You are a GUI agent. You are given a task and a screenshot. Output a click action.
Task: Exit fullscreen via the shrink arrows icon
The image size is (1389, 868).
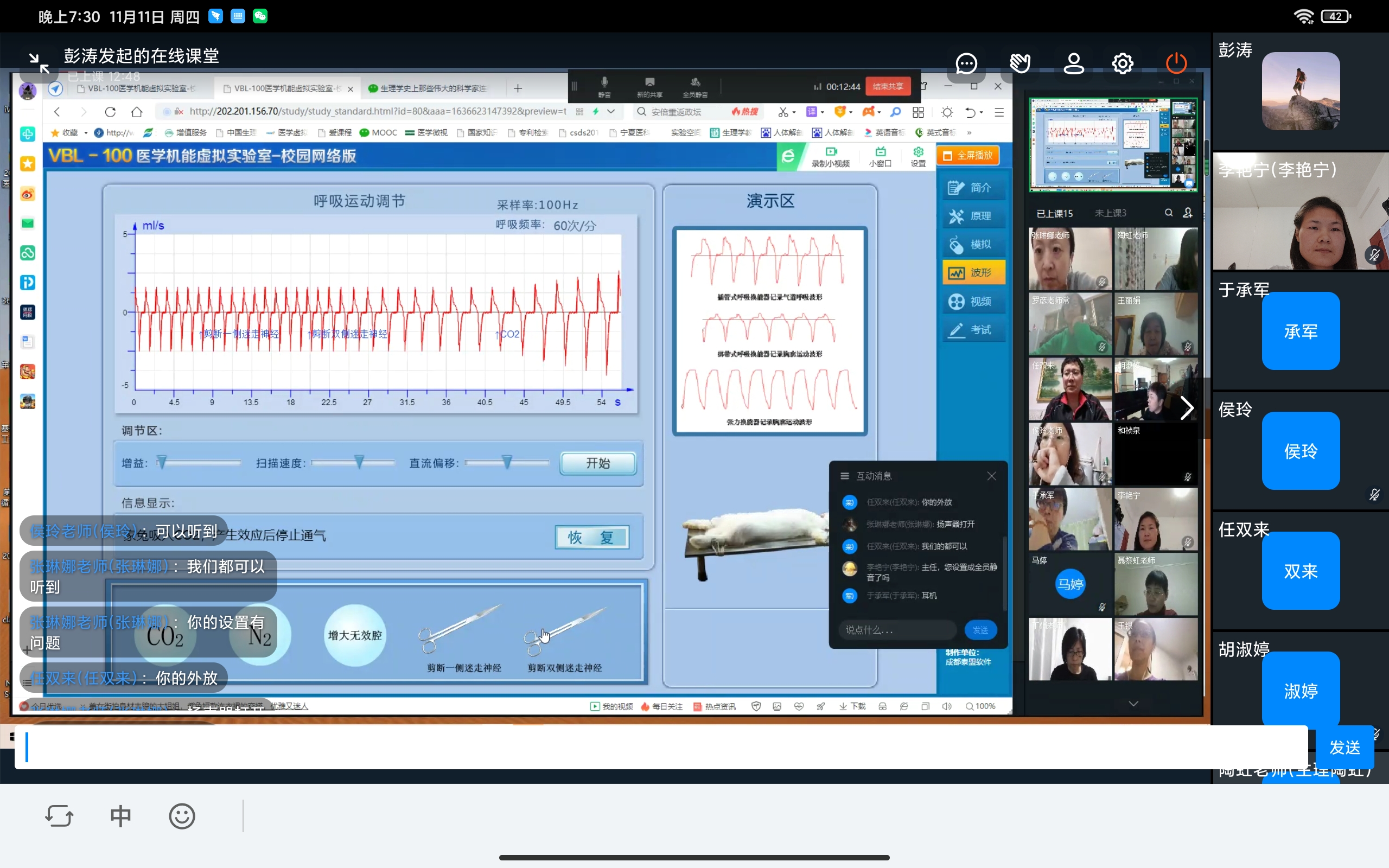39,63
